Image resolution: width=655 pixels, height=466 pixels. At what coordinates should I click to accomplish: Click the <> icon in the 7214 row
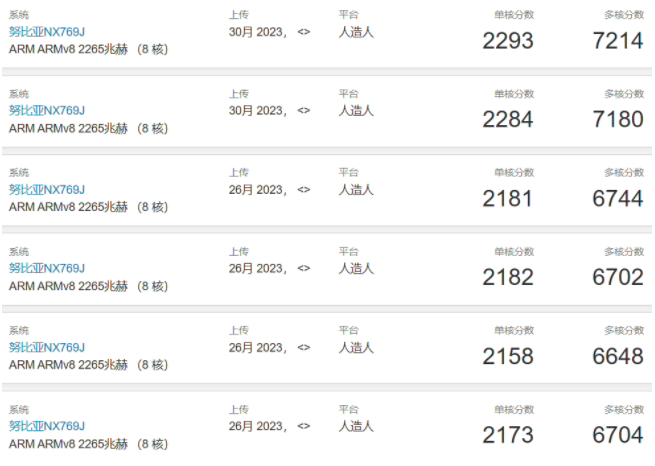[304, 32]
